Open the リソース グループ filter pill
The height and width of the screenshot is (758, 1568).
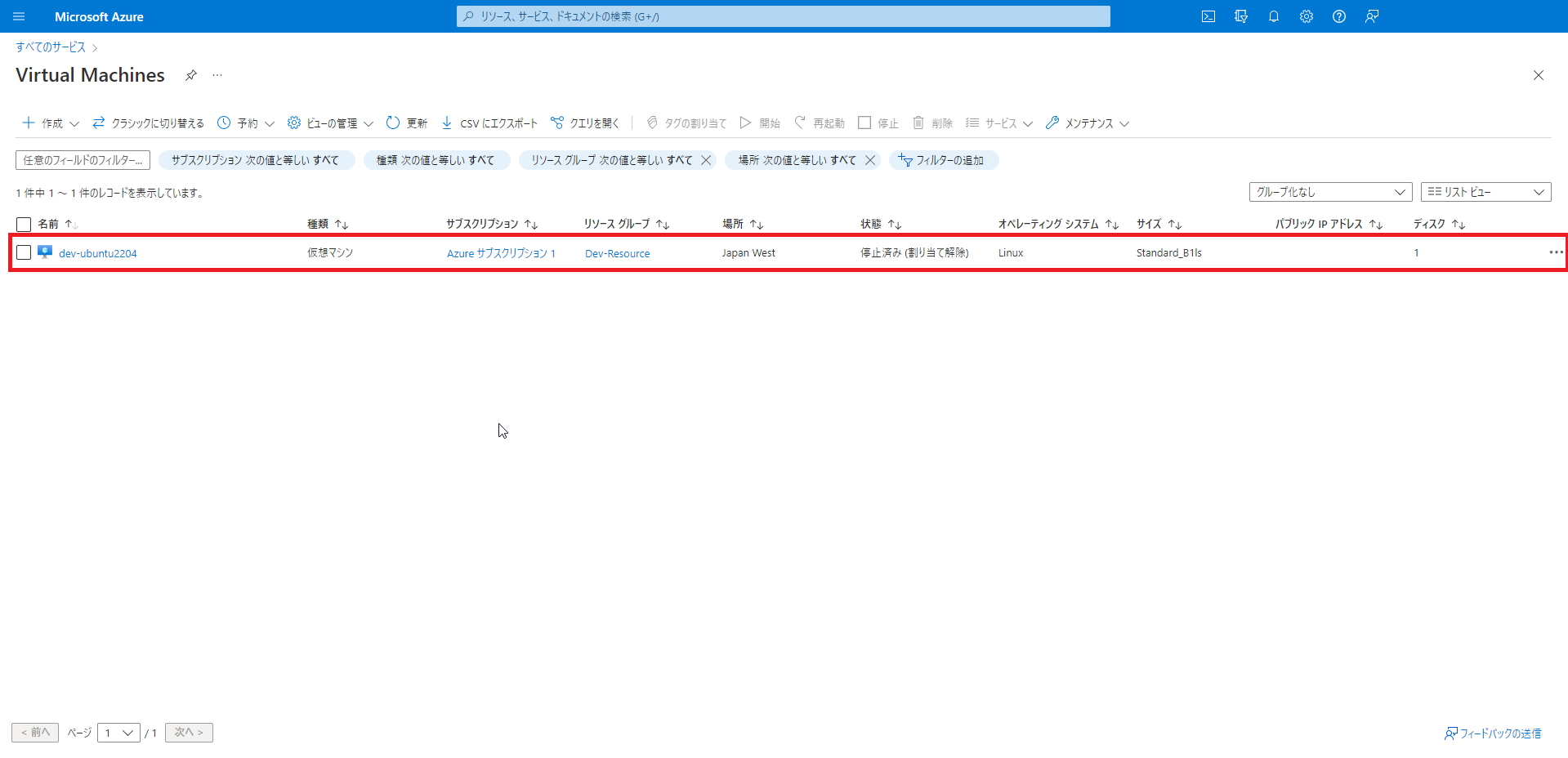click(x=611, y=160)
